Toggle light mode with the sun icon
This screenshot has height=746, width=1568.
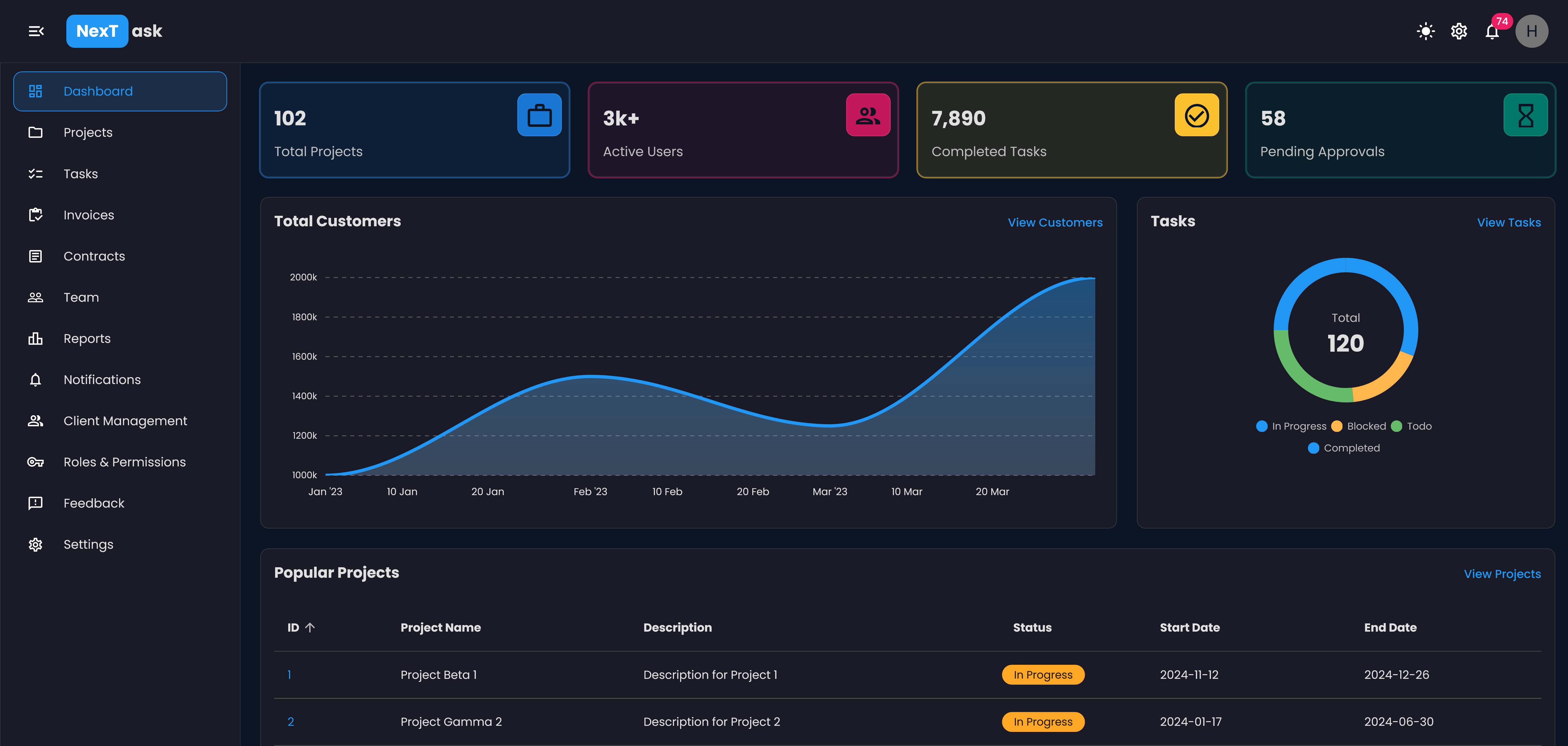coord(1426,31)
